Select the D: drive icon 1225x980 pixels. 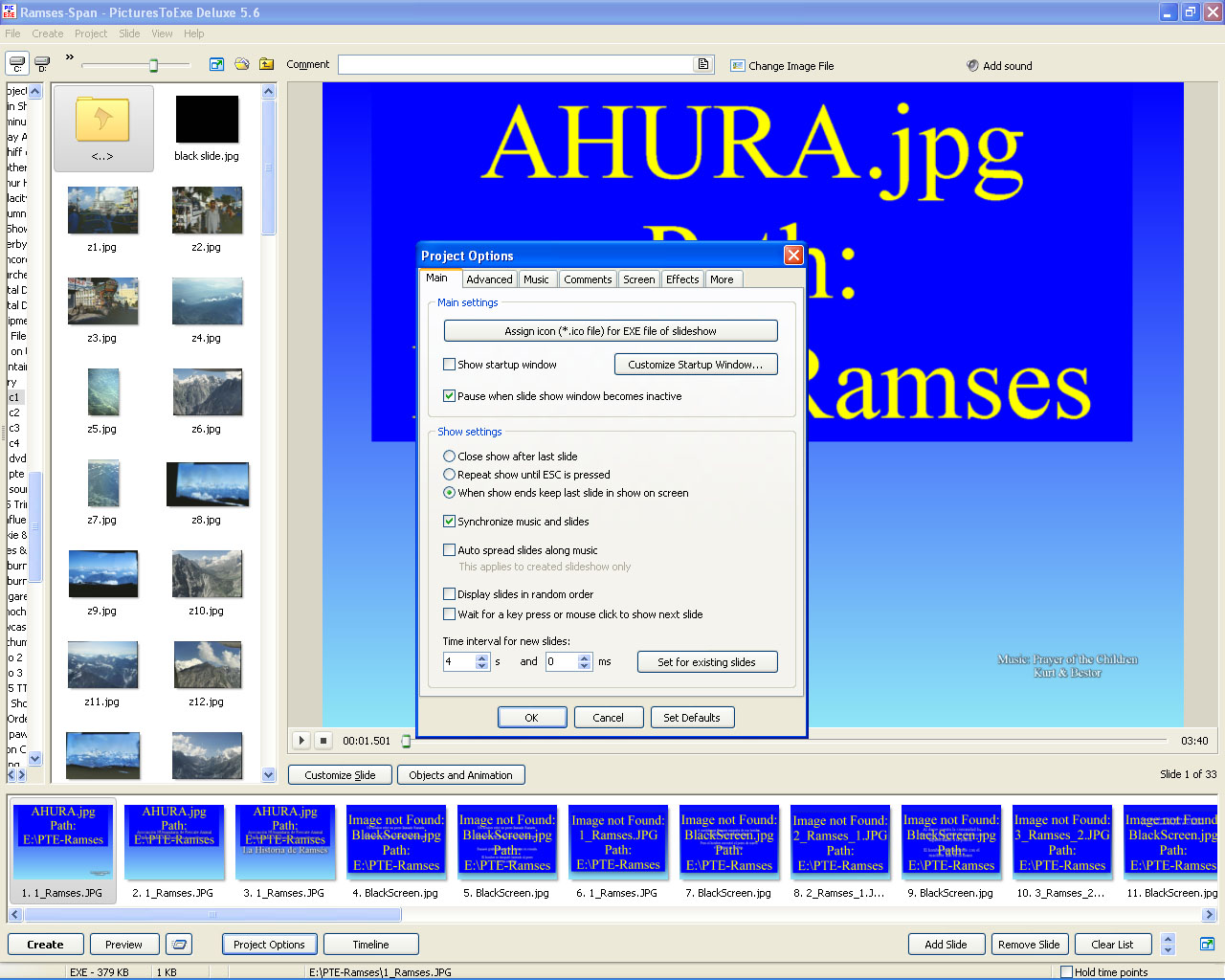tap(42, 64)
